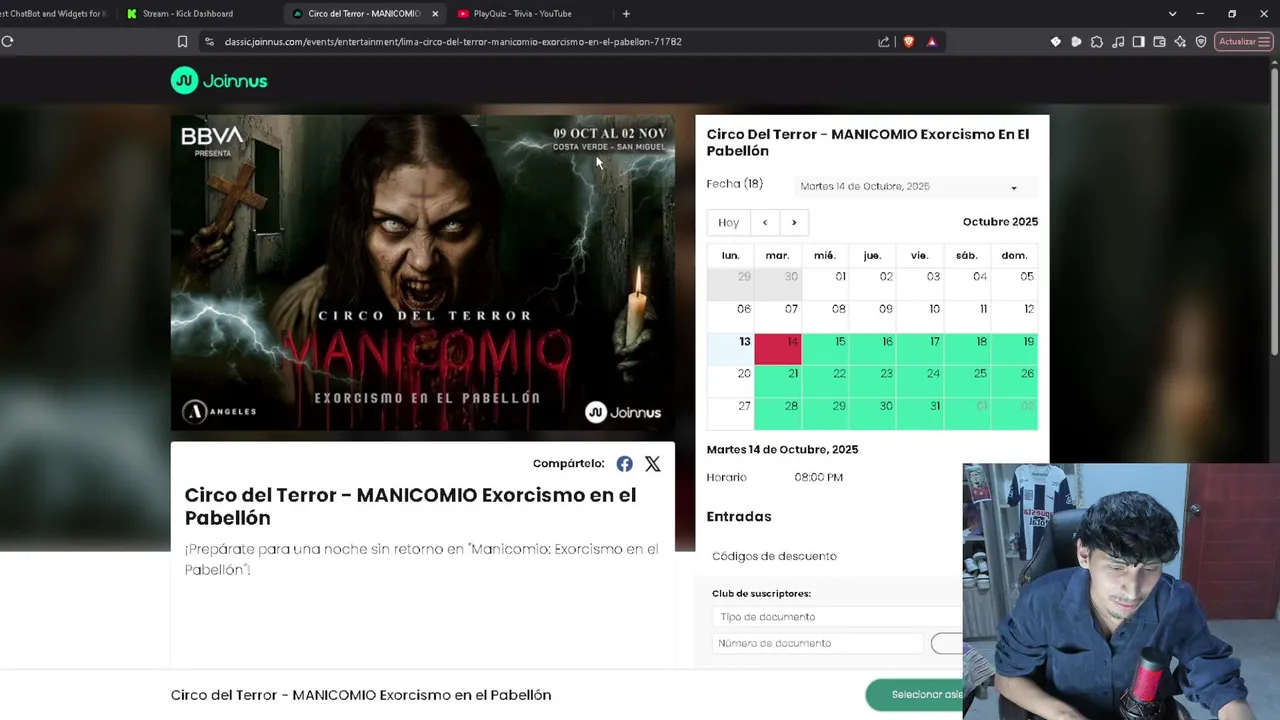Image resolution: width=1280 pixels, height=720 pixels.
Task: Select October 14 in the calendar
Action: [x=778, y=350]
